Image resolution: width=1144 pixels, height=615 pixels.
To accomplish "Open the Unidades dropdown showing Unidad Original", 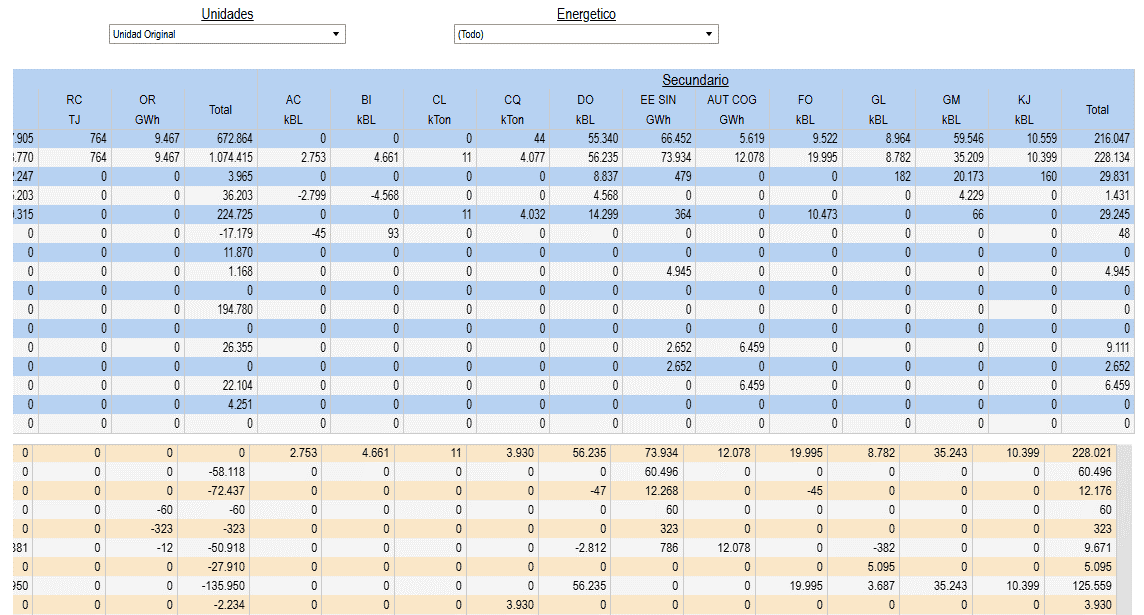I will click(226, 34).
